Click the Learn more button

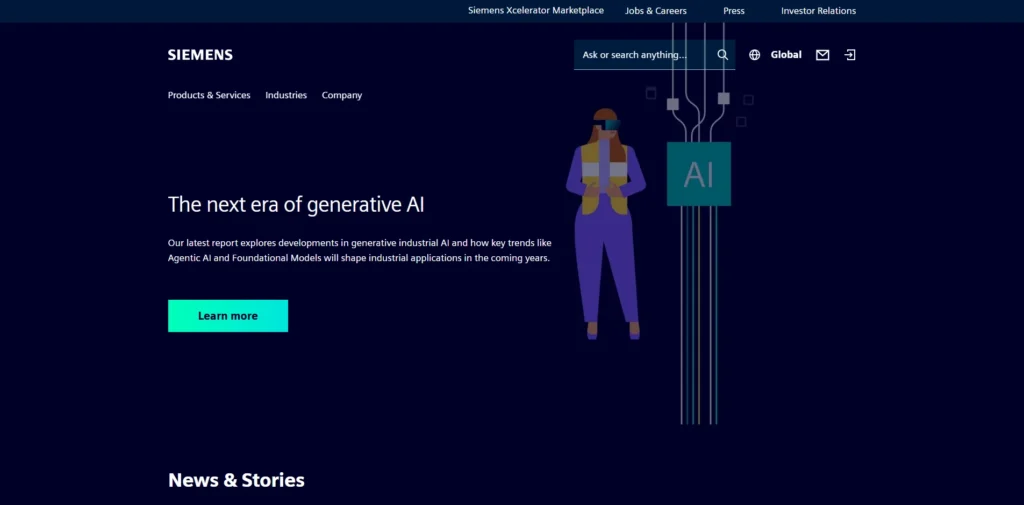pos(228,316)
